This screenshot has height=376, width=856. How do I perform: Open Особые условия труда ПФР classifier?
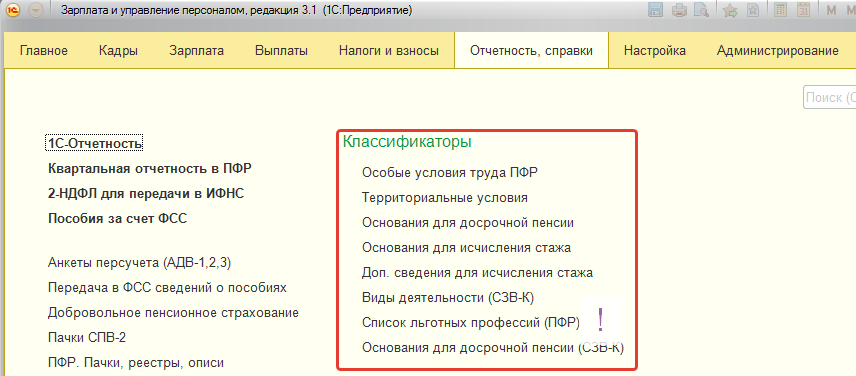pos(450,173)
